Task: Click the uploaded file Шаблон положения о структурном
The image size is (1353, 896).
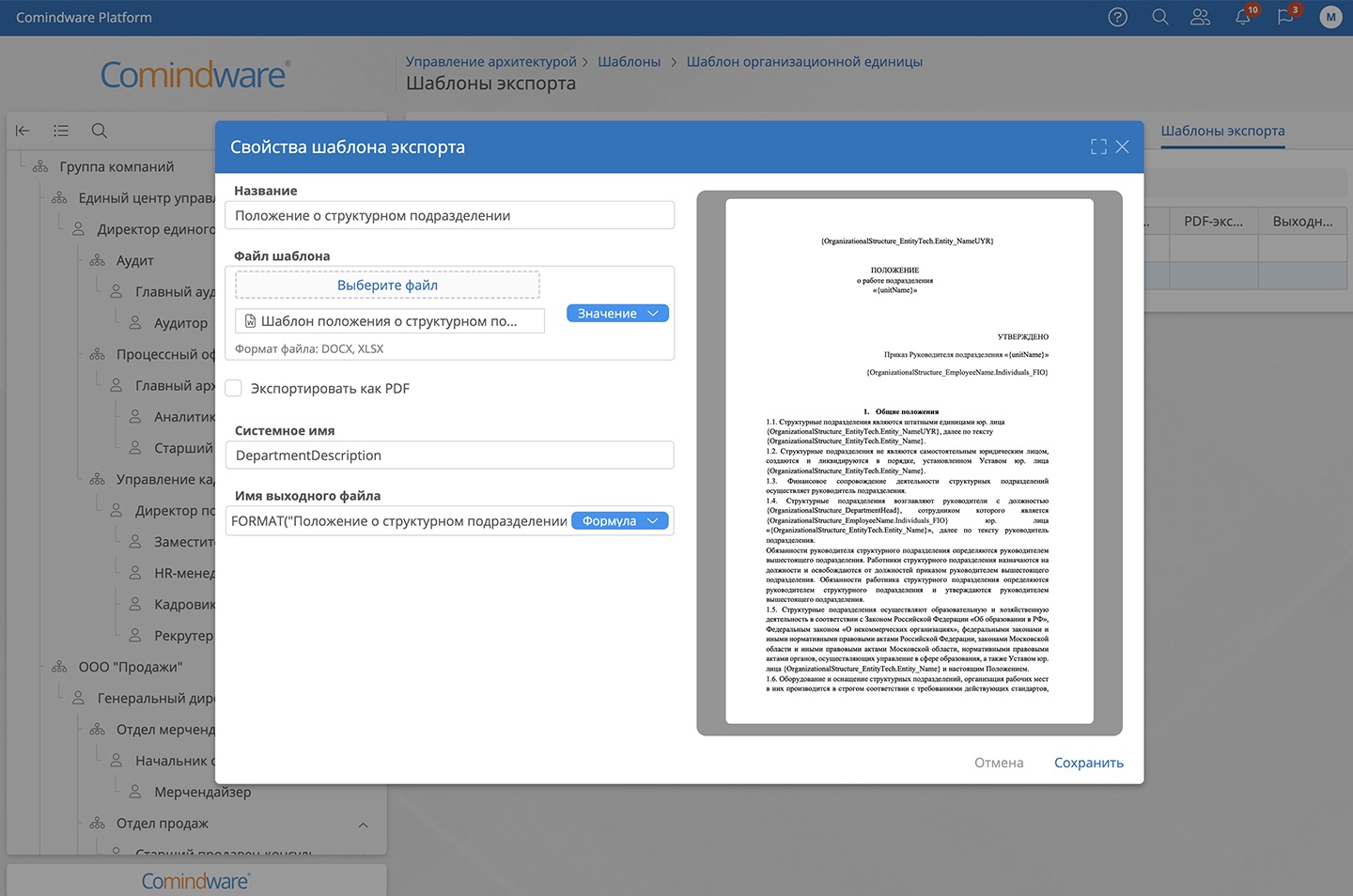Action: pos(389,321)
